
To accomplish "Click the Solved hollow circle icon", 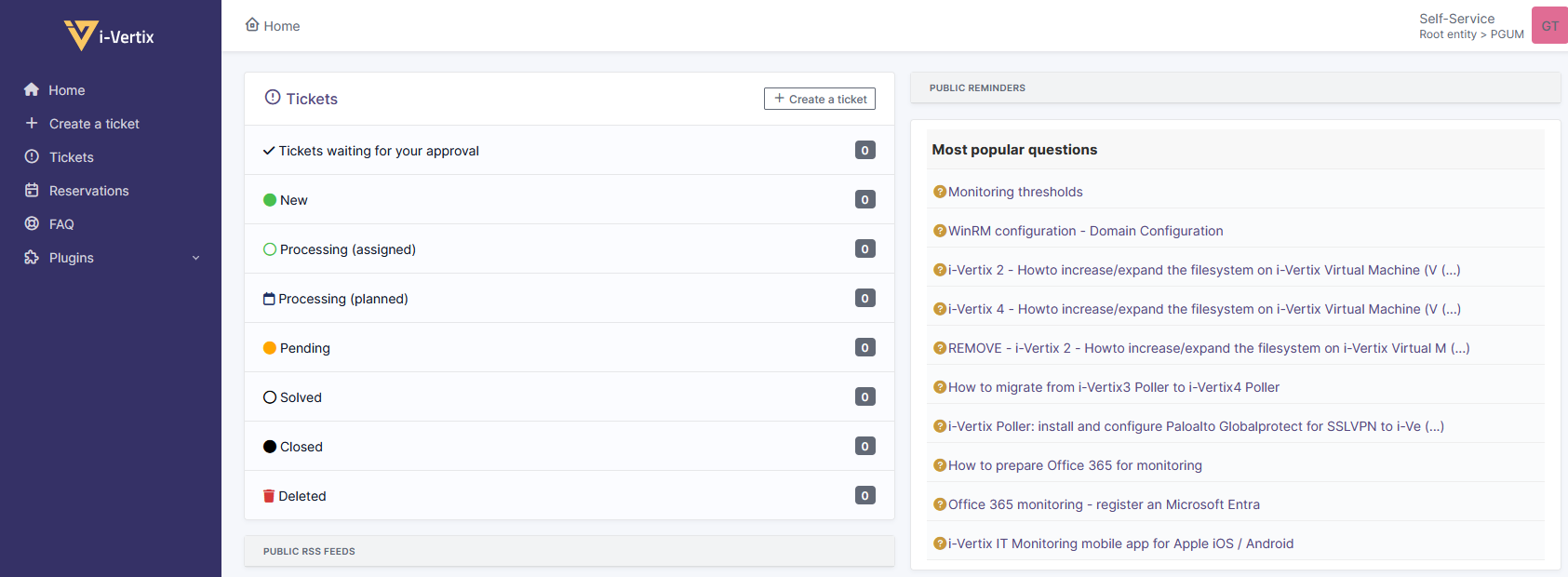I will click(x=270, y=397).
